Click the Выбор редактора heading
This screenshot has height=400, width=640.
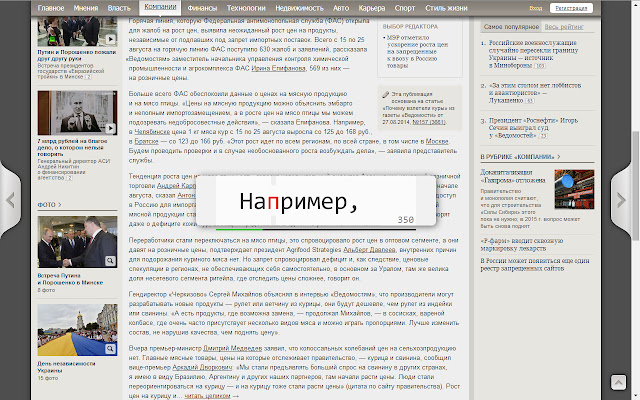point(410,27)
